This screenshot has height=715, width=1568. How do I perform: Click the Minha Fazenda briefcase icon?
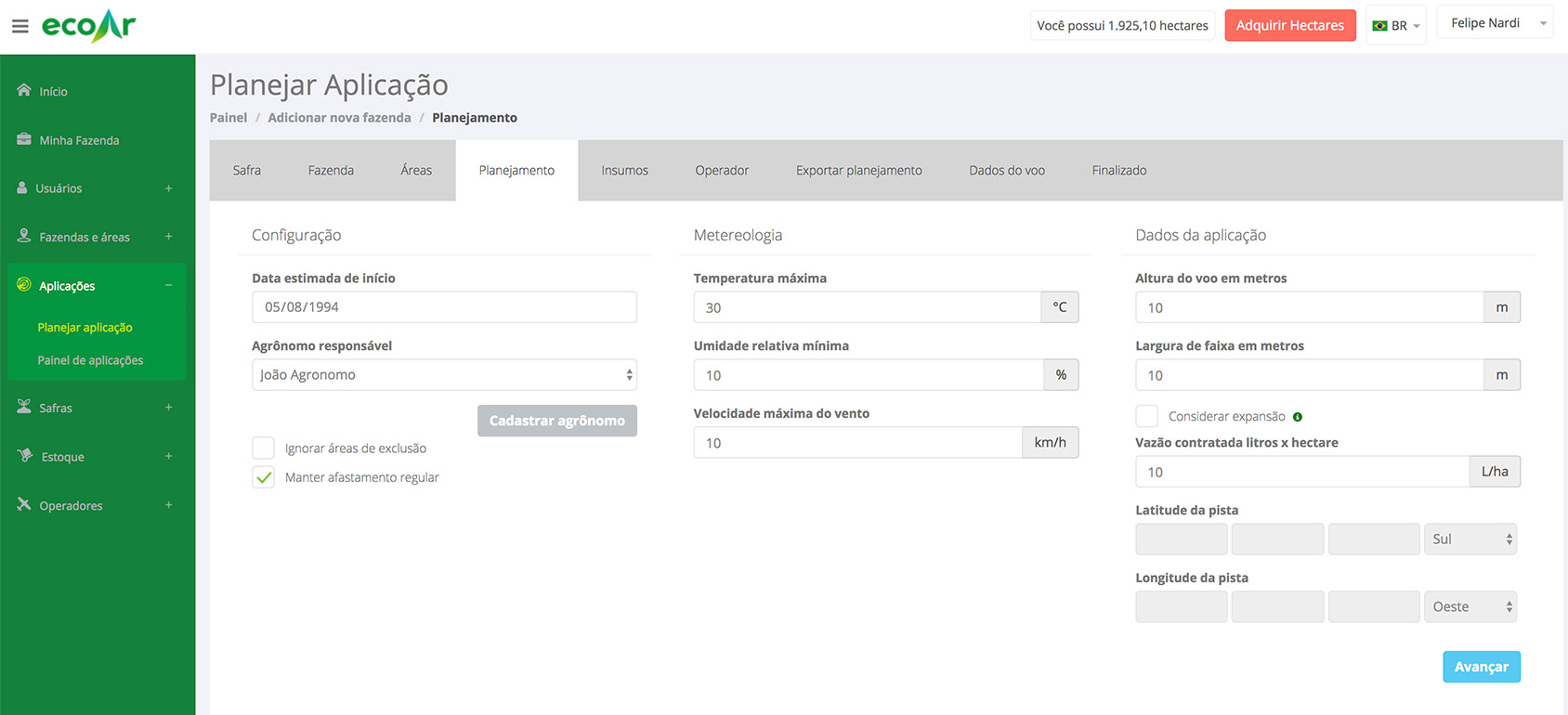[x=24, y=139]
